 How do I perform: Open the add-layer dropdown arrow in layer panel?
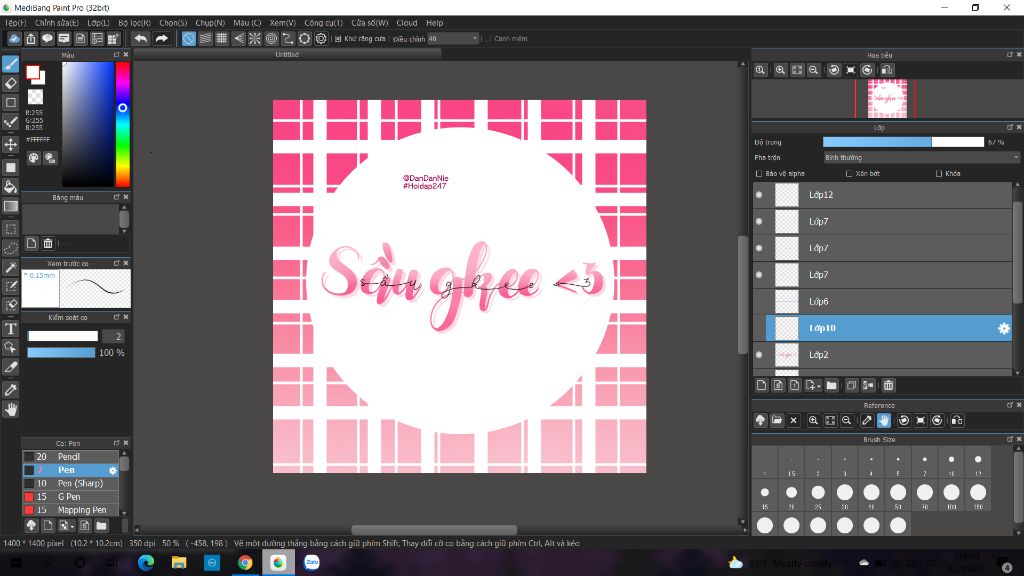[818, 386]
